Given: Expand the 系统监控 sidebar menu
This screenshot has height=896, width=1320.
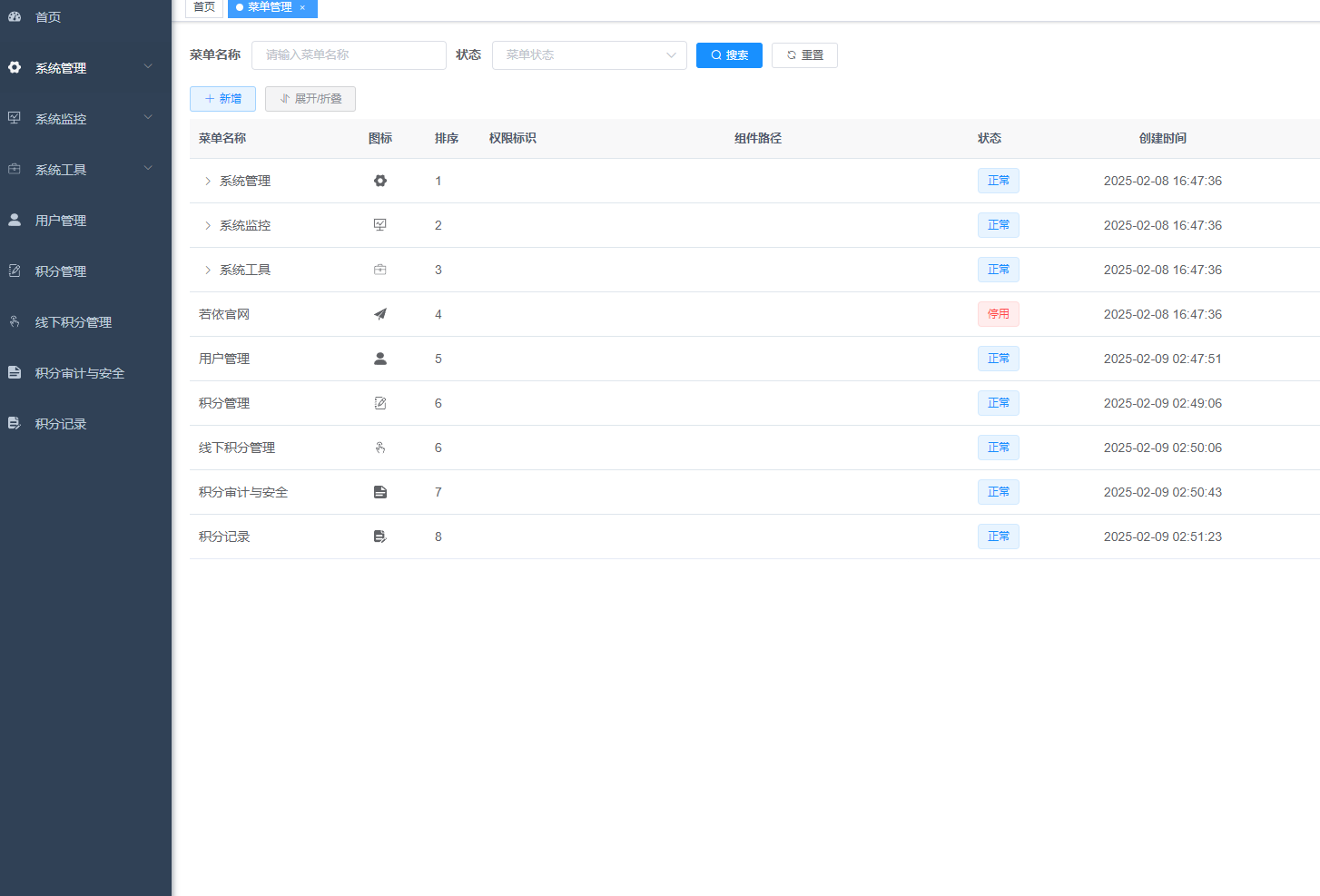Looking at the screenshot, I should (x=85, y=118).
